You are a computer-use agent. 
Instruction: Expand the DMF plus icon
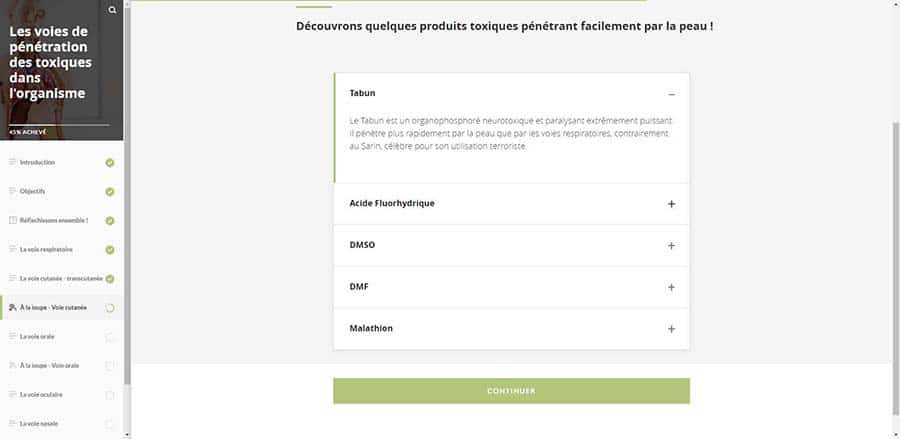[x=671, y=287]
